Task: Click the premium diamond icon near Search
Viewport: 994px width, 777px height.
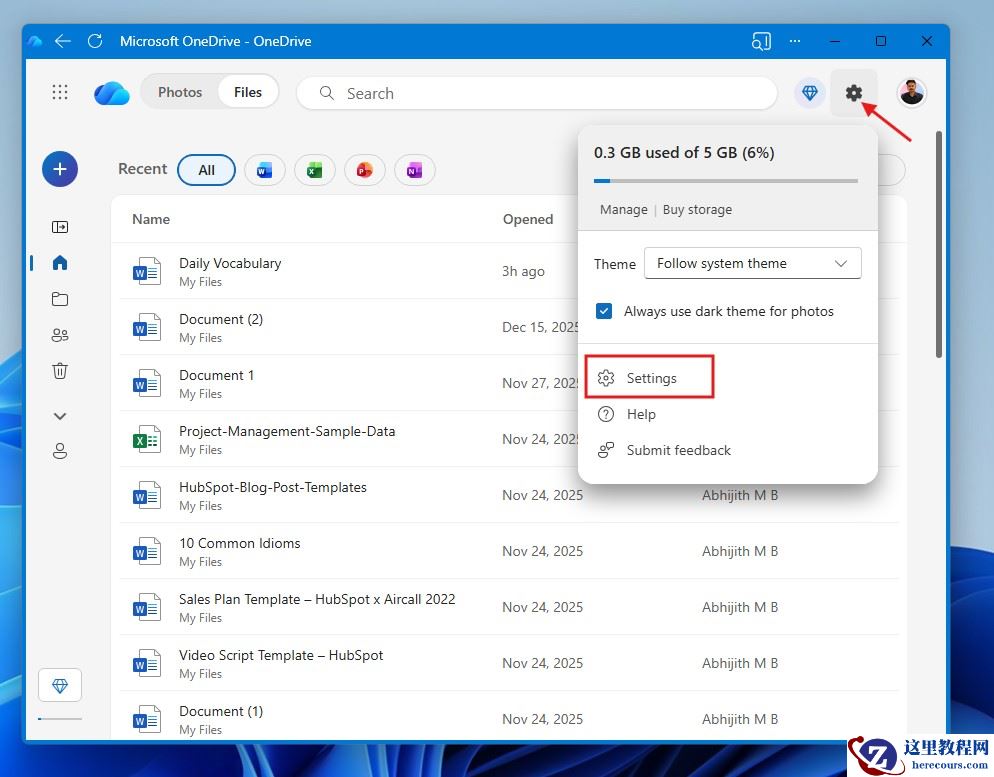Action: [x=810, y=92]
